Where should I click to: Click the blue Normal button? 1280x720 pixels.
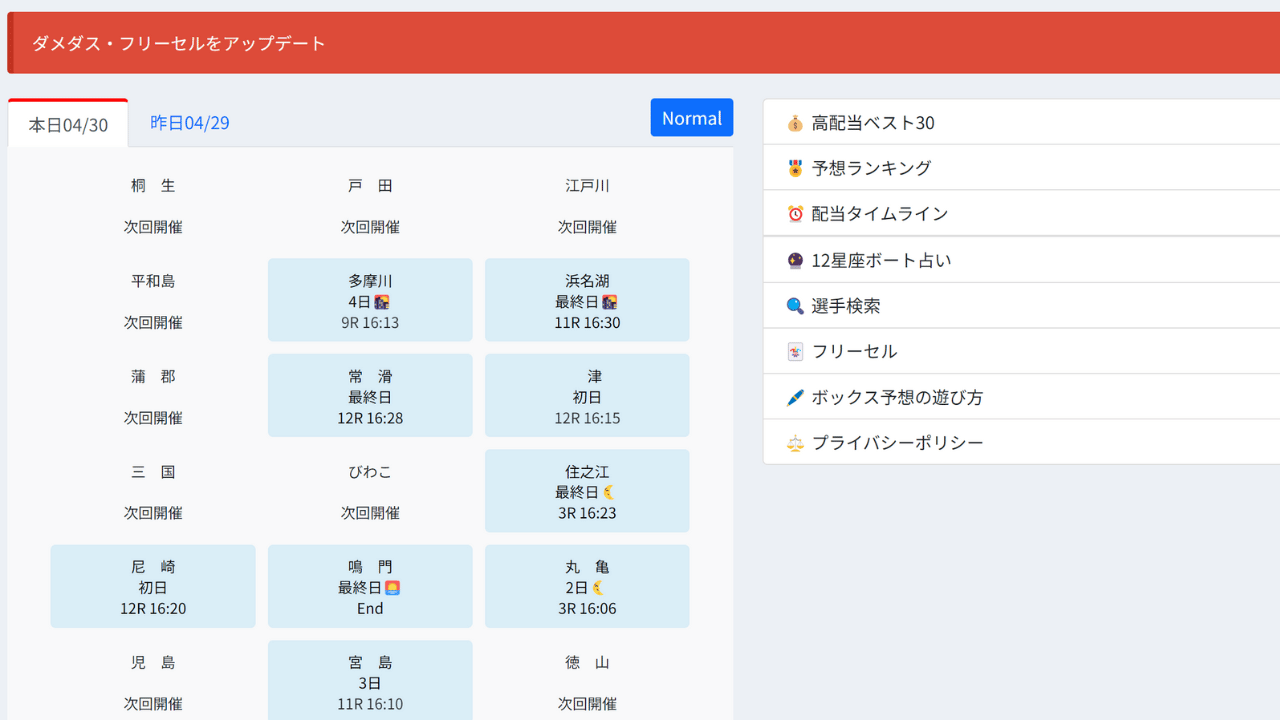coord(691,117)
